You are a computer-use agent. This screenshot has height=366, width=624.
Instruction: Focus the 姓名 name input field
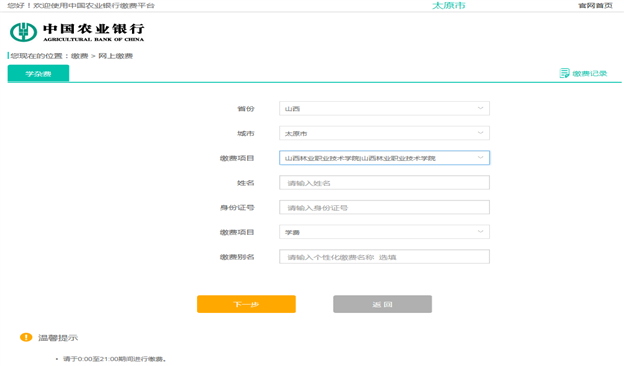point(384,183)
